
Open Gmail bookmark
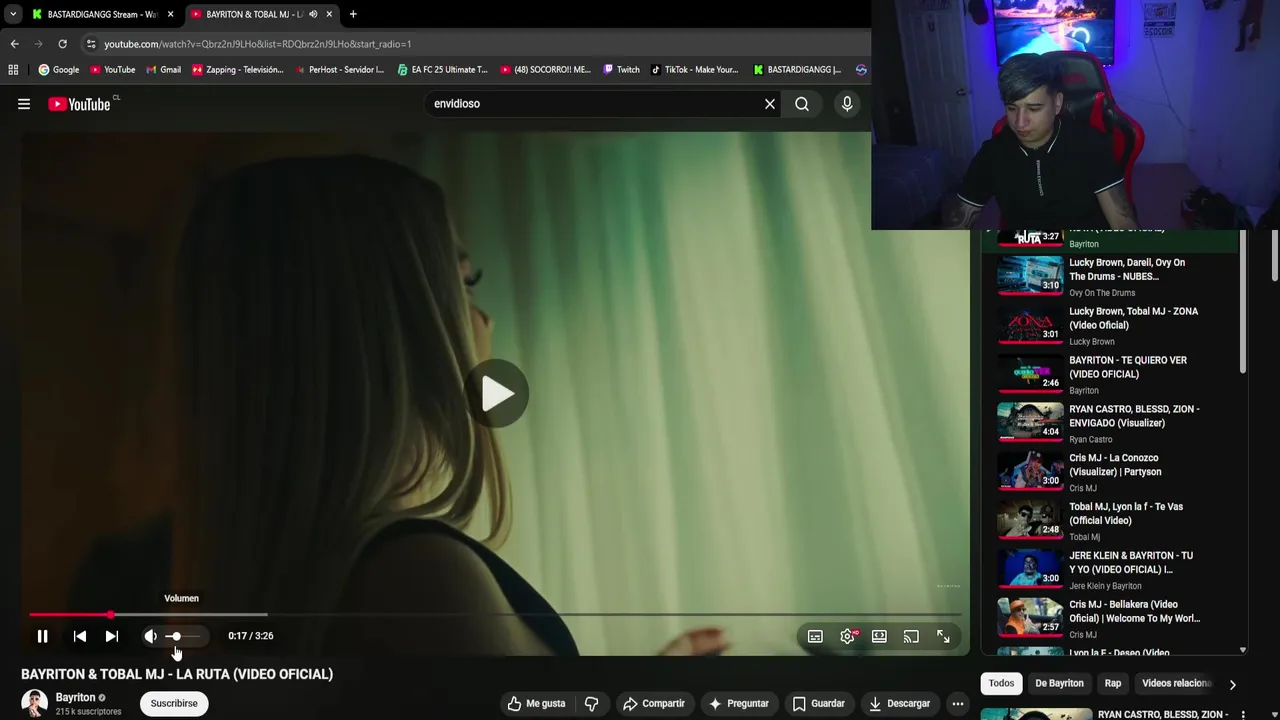163,70
